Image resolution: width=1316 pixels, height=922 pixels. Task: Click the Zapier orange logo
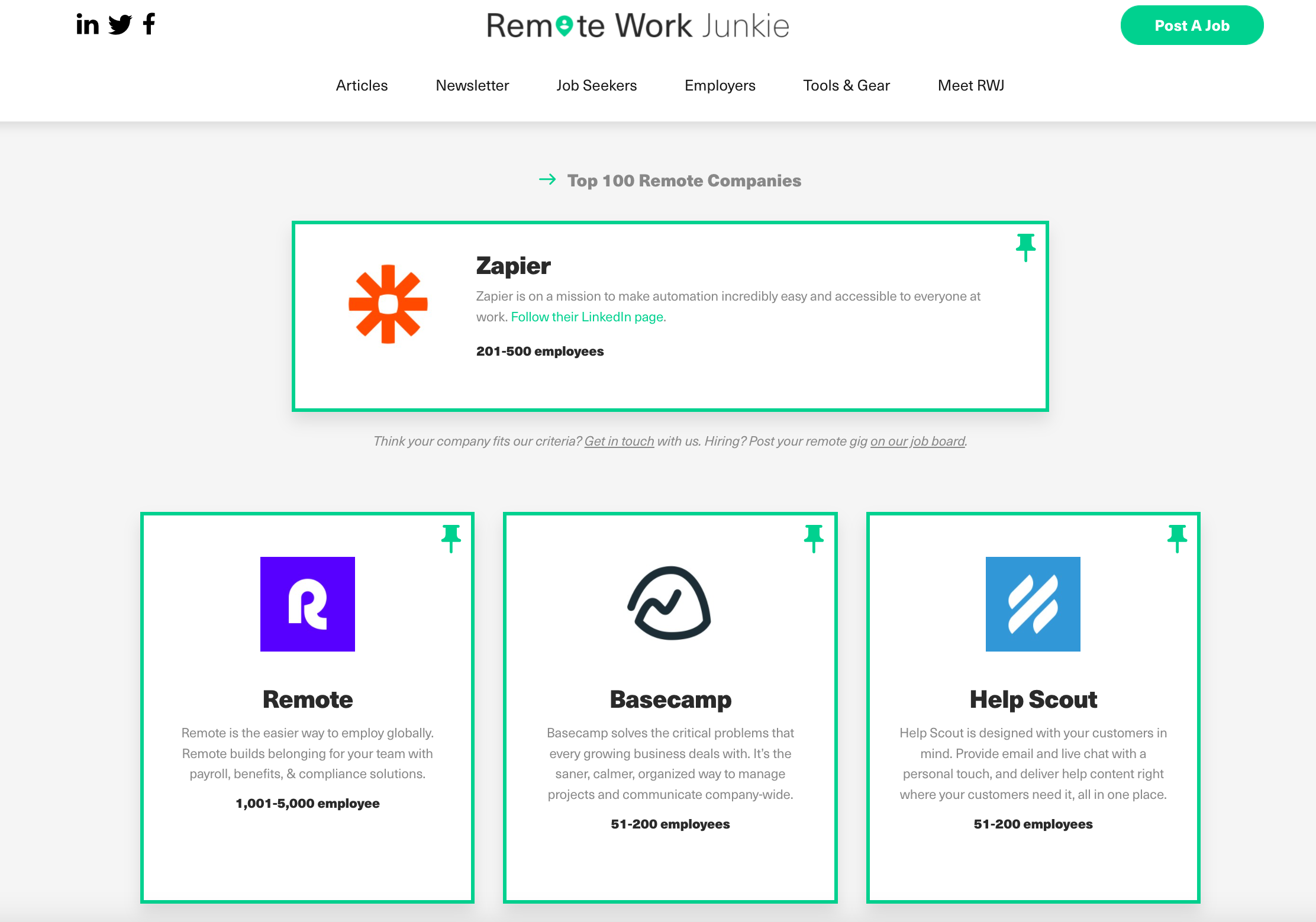pyautogui.click(x=389, y=304)
